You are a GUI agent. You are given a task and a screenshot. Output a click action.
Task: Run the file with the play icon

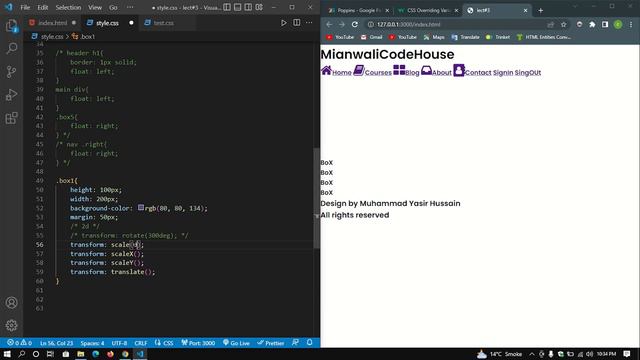point(283,23)
